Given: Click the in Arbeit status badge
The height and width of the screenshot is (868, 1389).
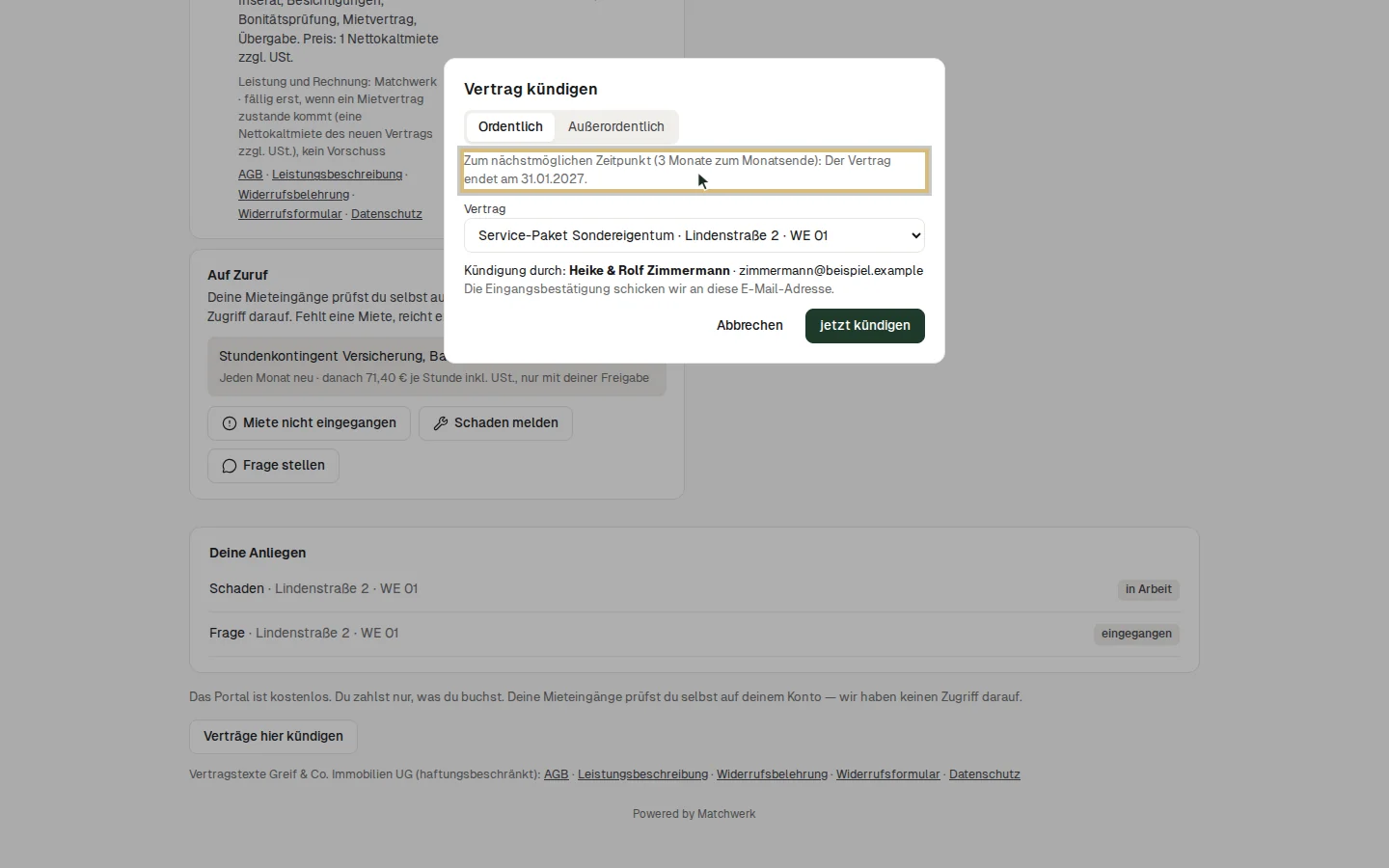Looking at the screenshot, I should coord(1149,589).
